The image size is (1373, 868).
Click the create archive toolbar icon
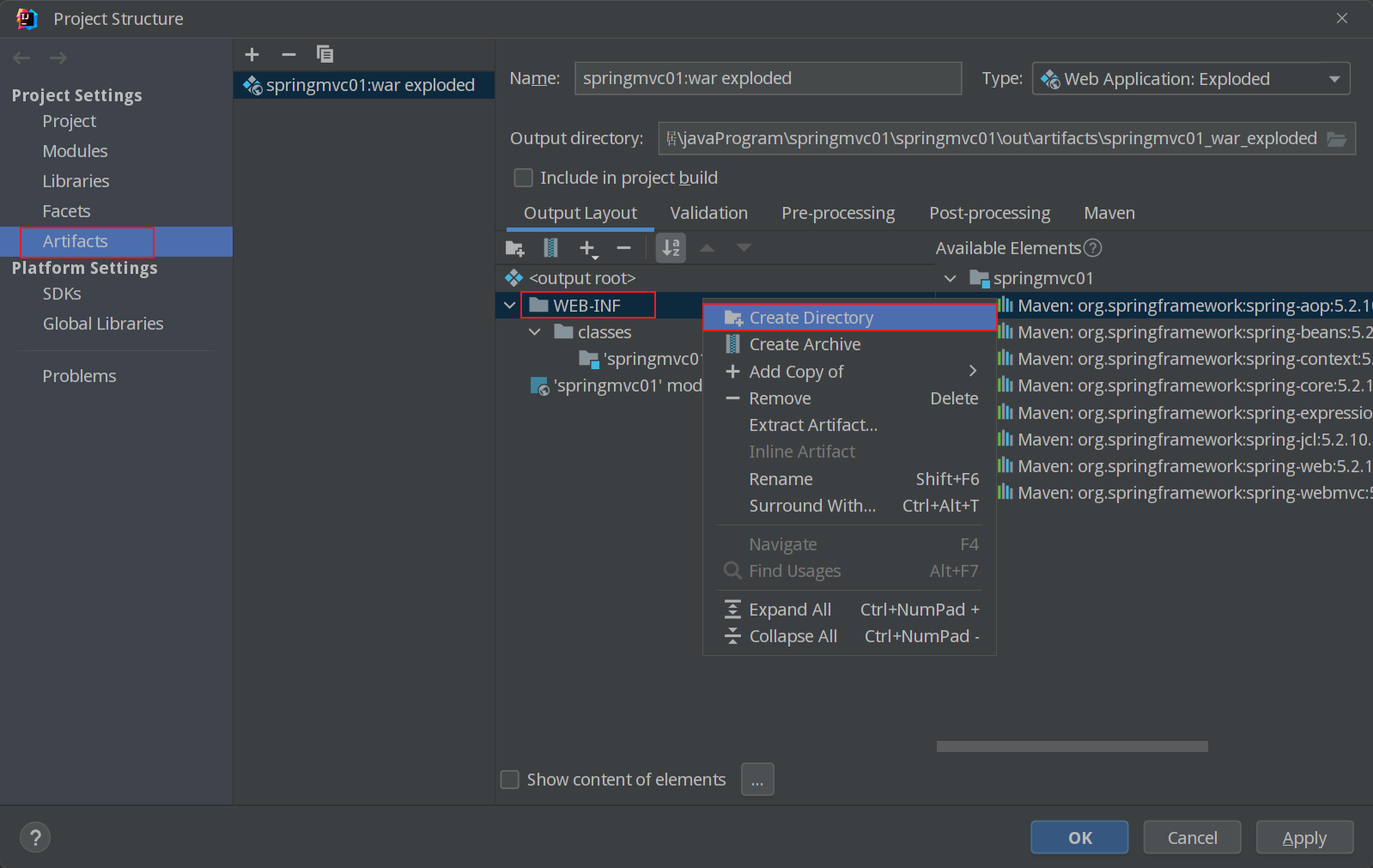tap(551, 248)
